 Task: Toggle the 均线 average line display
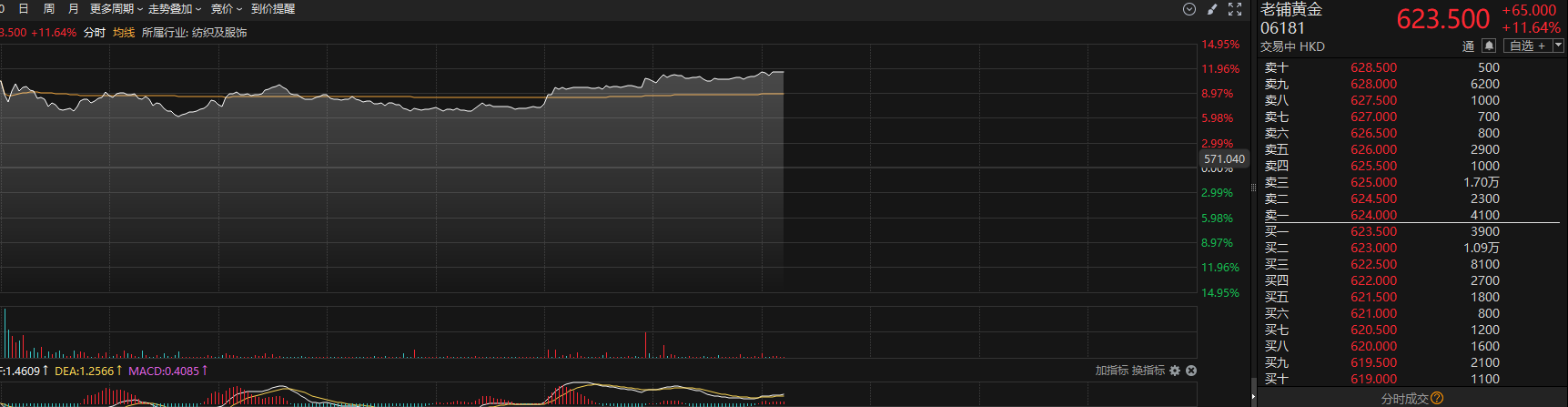(x=124, y=33)
